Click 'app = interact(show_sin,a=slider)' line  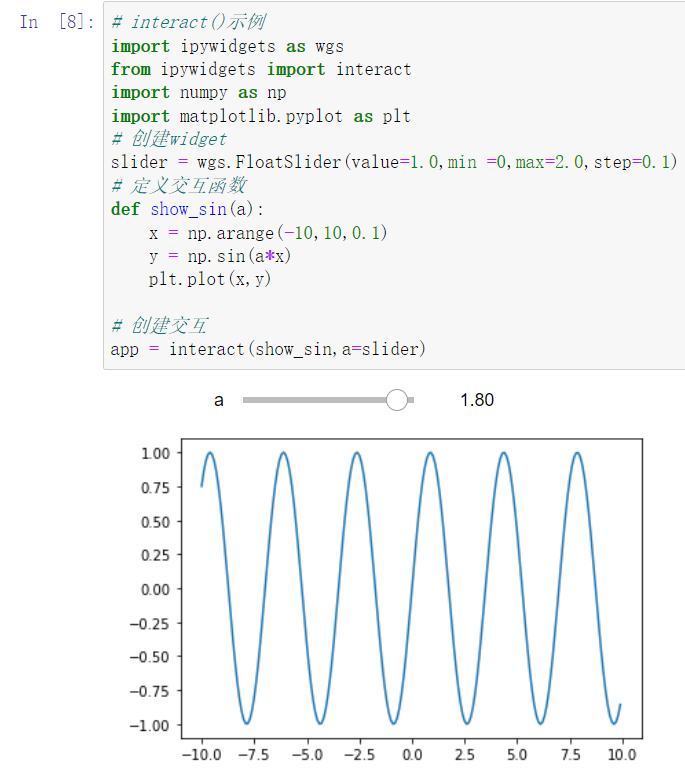coord(268,349)
